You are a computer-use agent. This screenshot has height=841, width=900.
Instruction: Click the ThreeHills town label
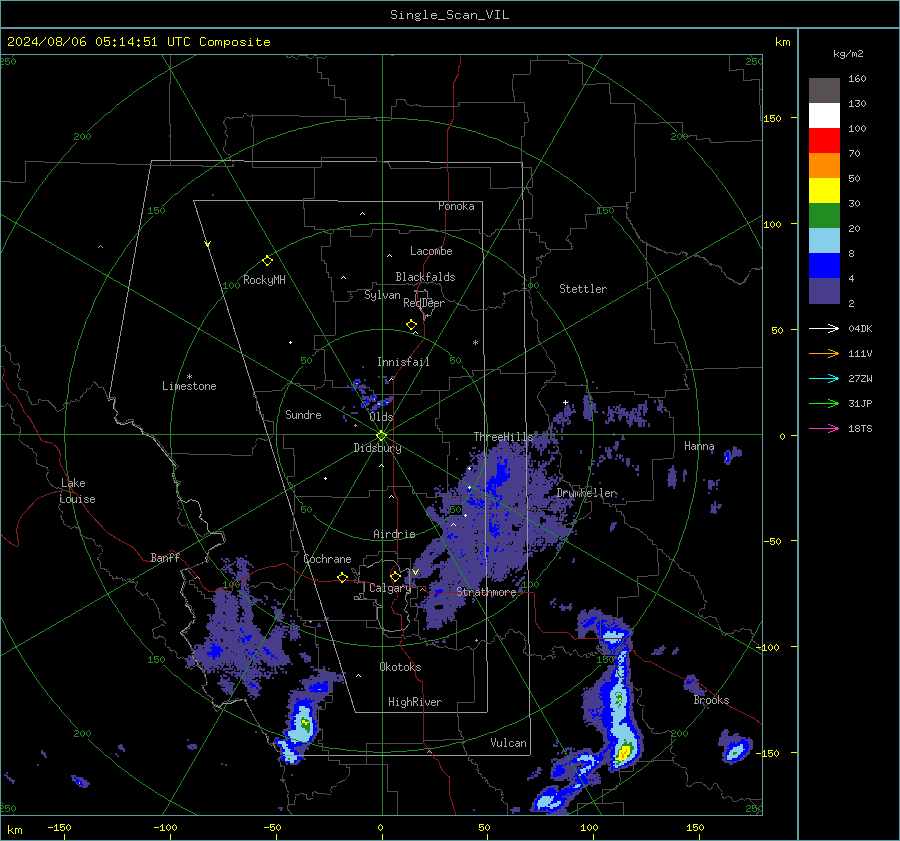click(503, 437)
